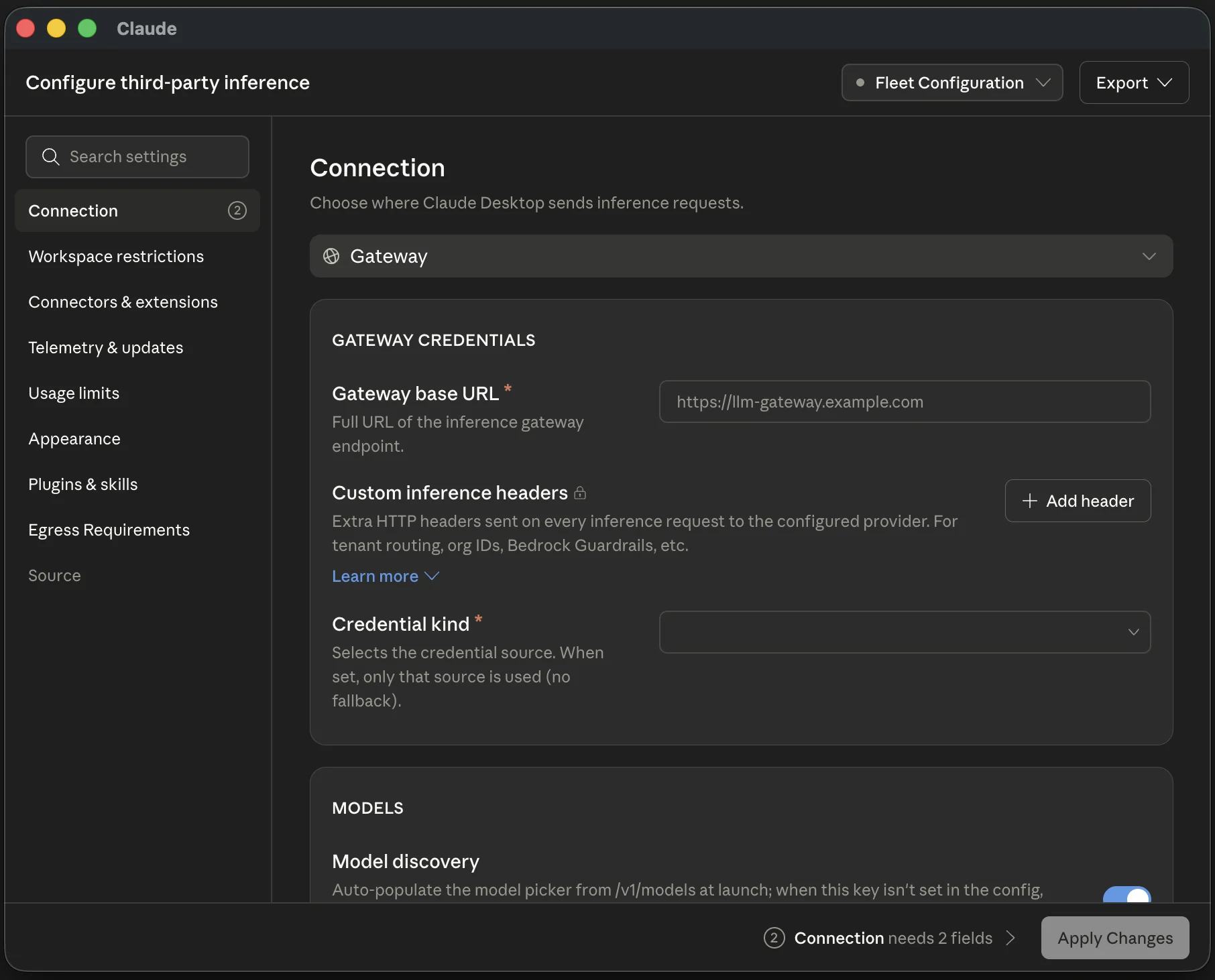The image size is (1215, 980).
Task: Open Usage limits section
Action: point(137,393)
